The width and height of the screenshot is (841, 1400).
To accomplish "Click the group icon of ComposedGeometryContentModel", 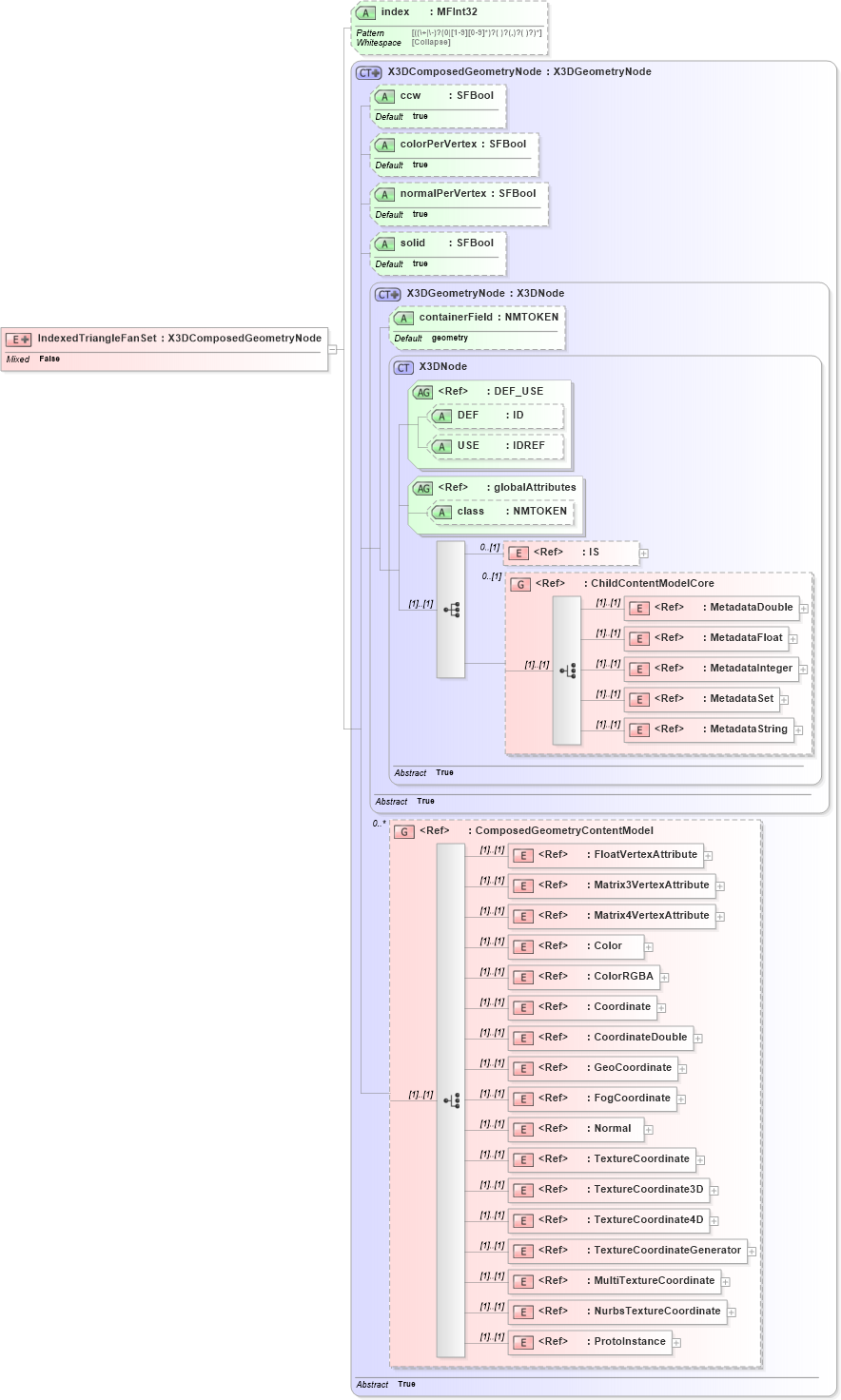I will pyautogui.click(x=404, y=831).
